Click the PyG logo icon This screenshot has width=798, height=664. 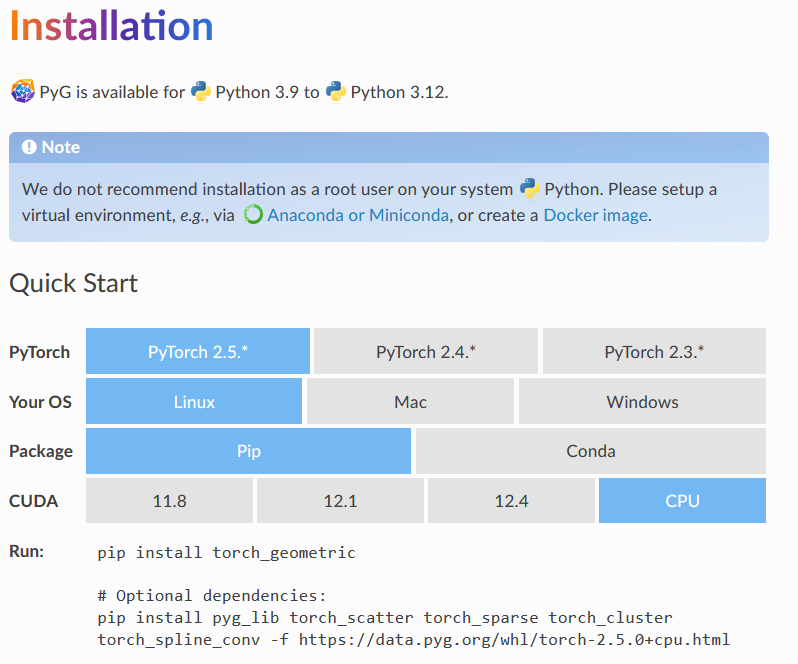23,92
